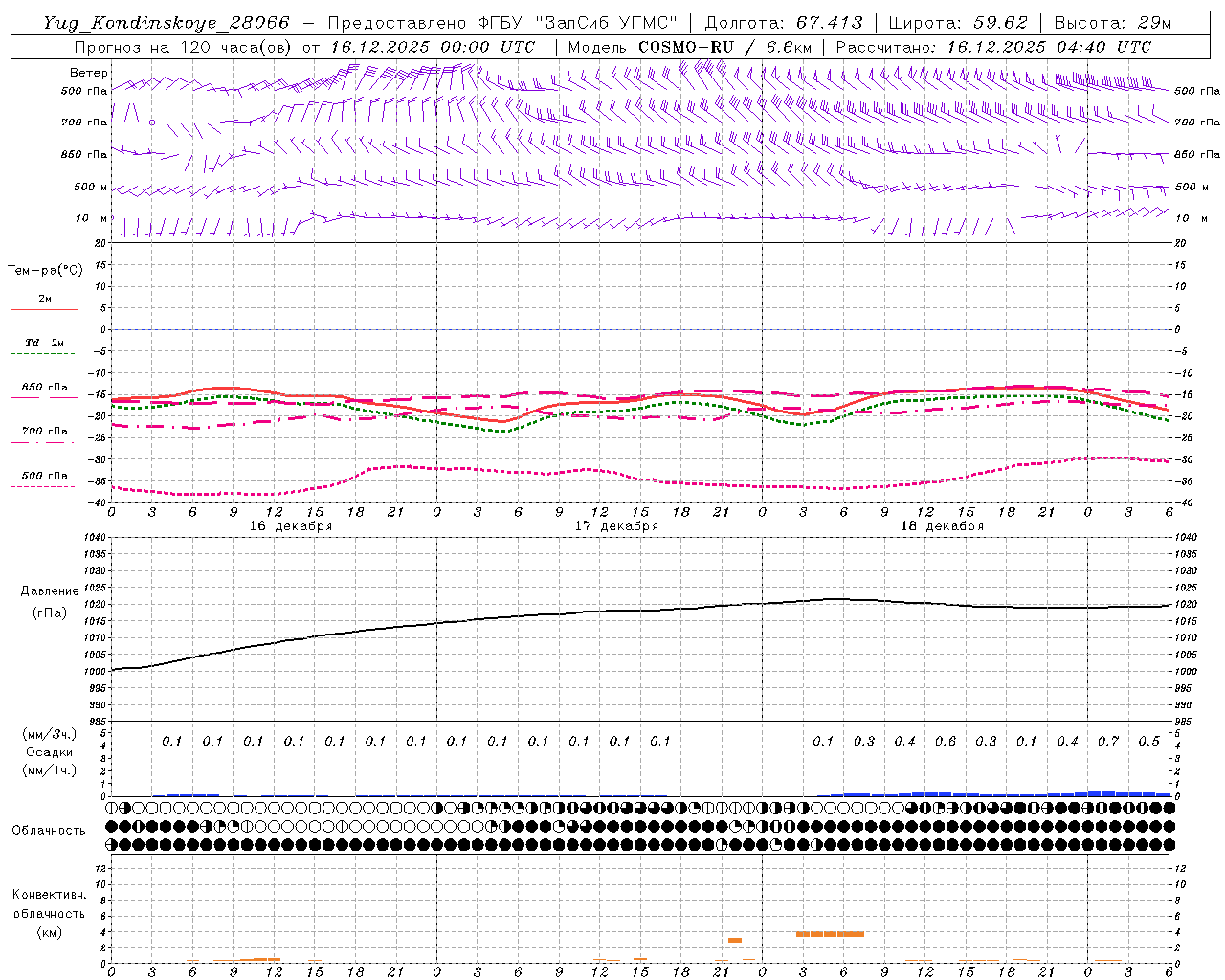Click the precipitation value 0.5

coord(1149,741)
